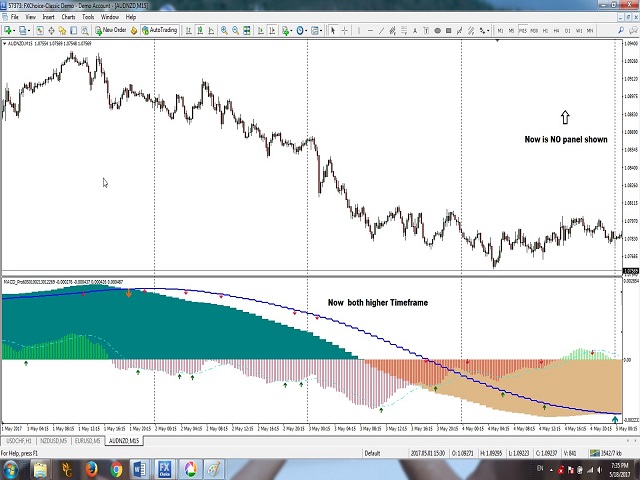640x480 pixels.
Task: Toggle the Terminal window icon
Action: 73,30
